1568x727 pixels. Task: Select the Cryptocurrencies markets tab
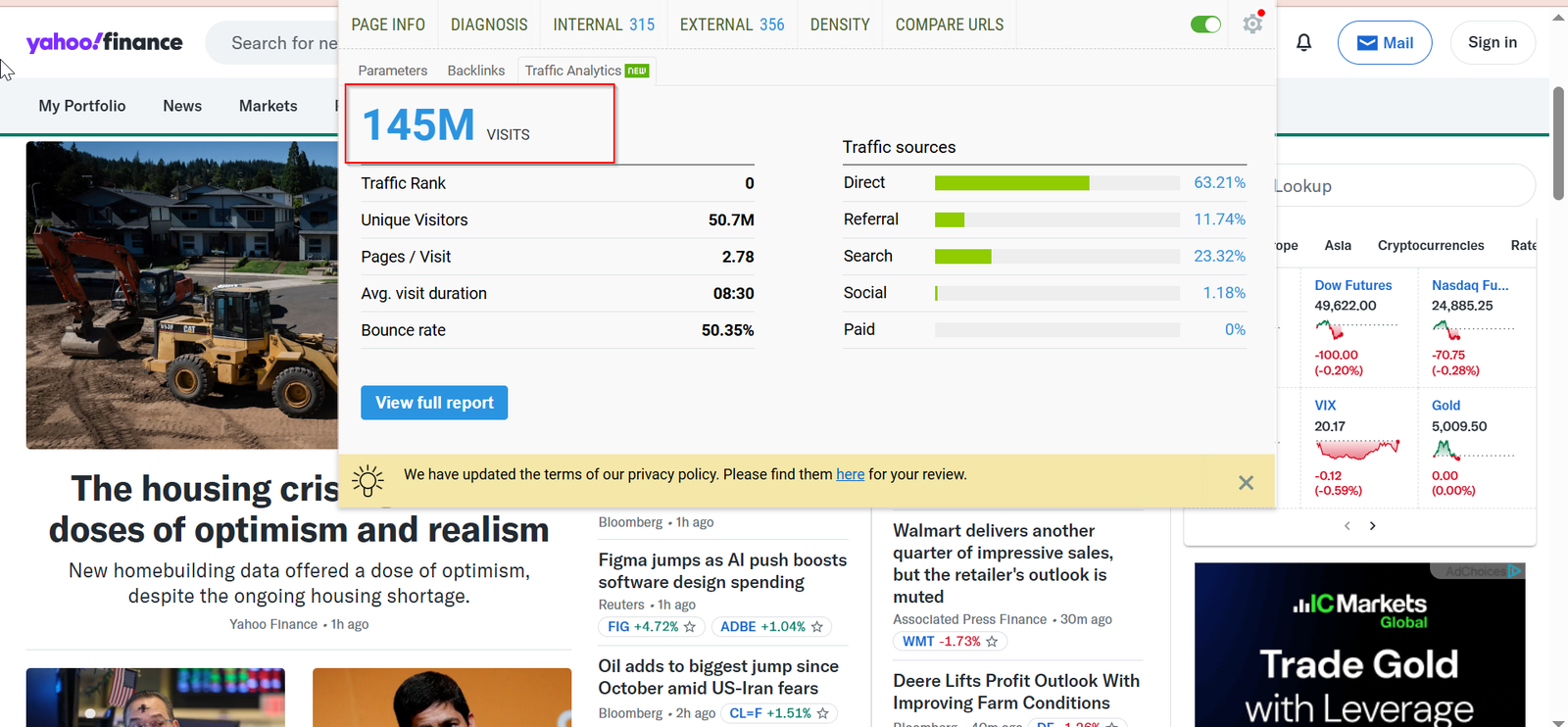[1431, 245]
